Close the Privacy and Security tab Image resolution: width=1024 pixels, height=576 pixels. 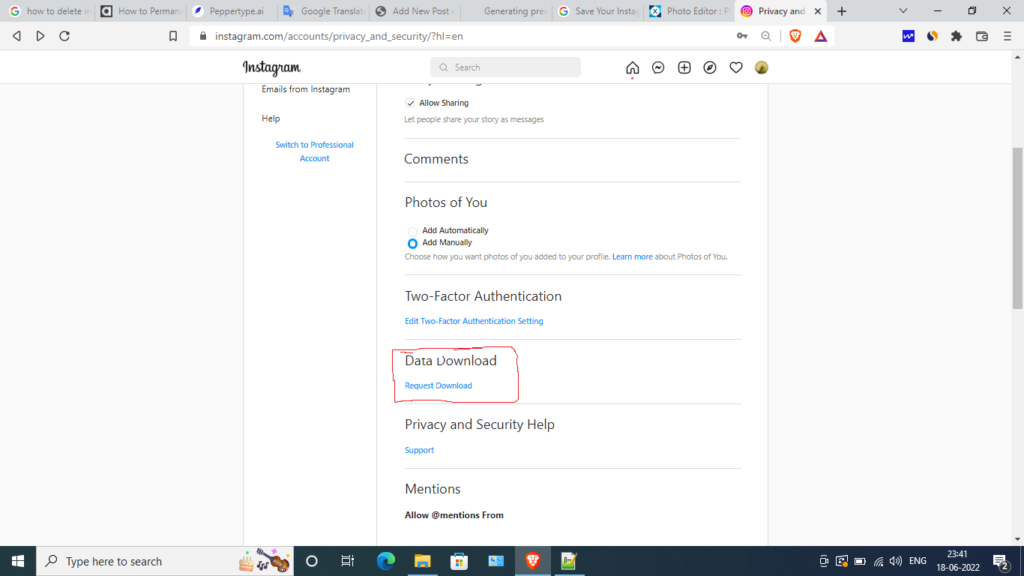[817, 11]
